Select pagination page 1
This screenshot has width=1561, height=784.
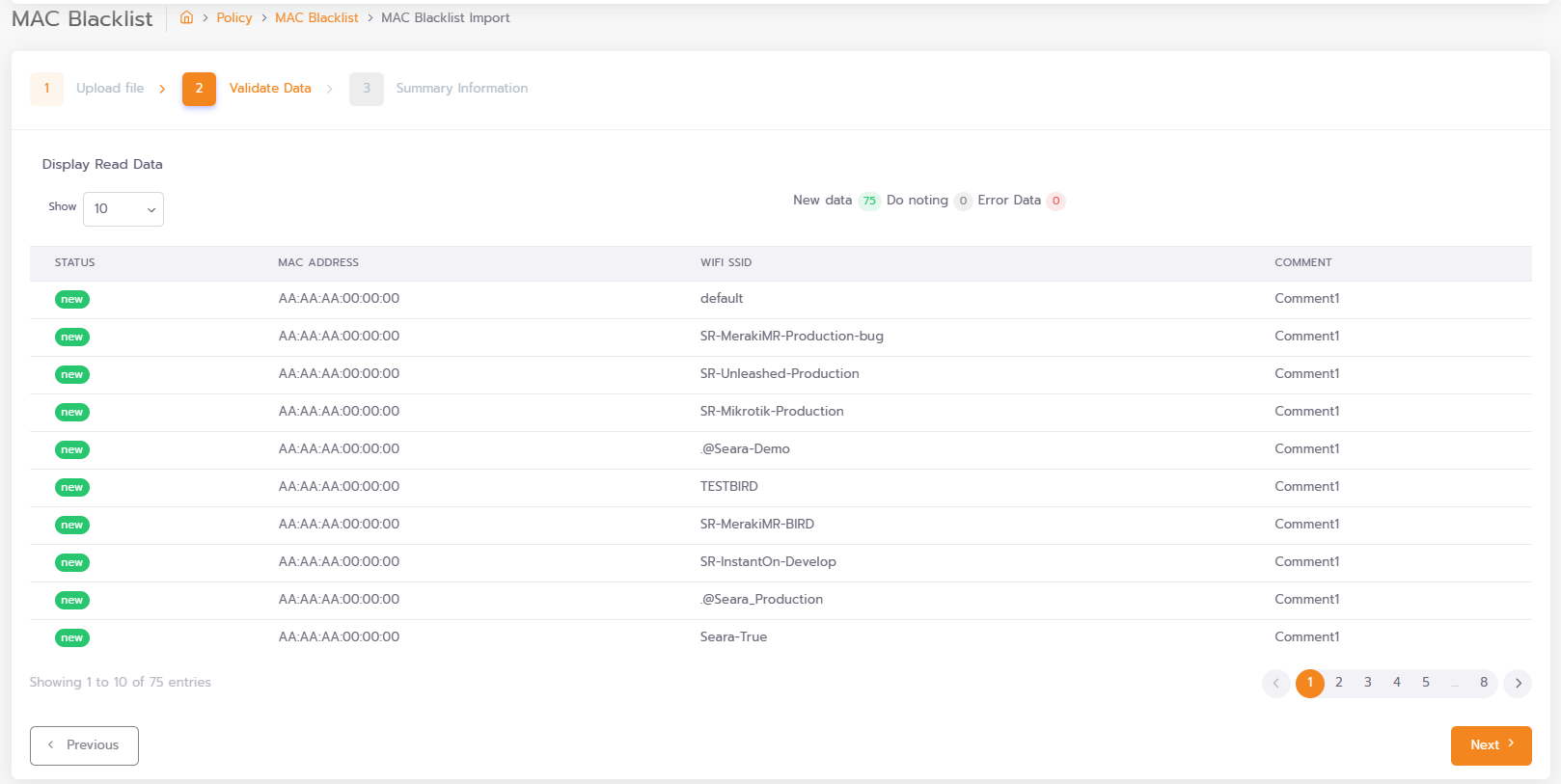coord(1310,683)
